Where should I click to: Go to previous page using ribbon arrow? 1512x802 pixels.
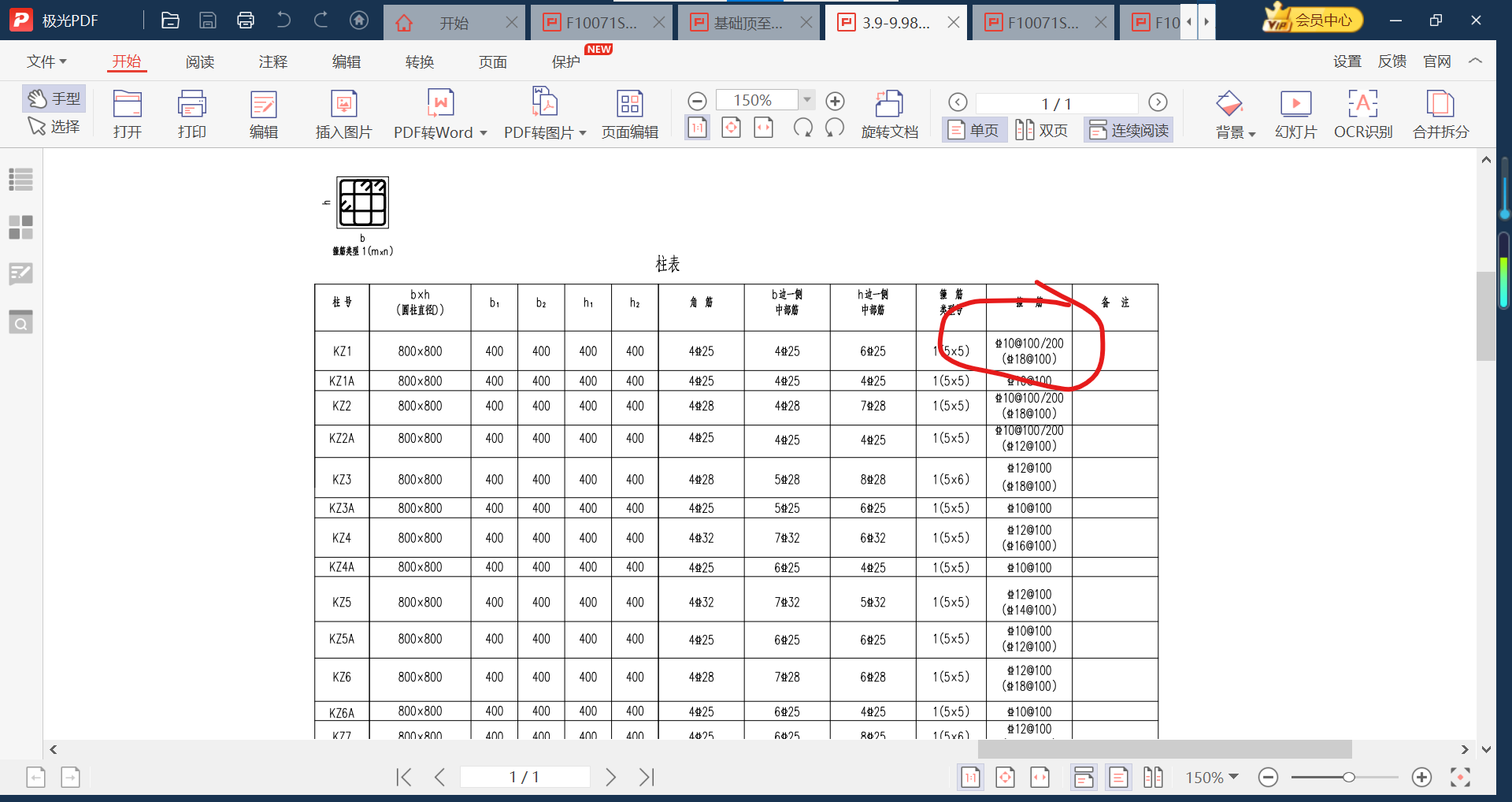pos(958,102)
